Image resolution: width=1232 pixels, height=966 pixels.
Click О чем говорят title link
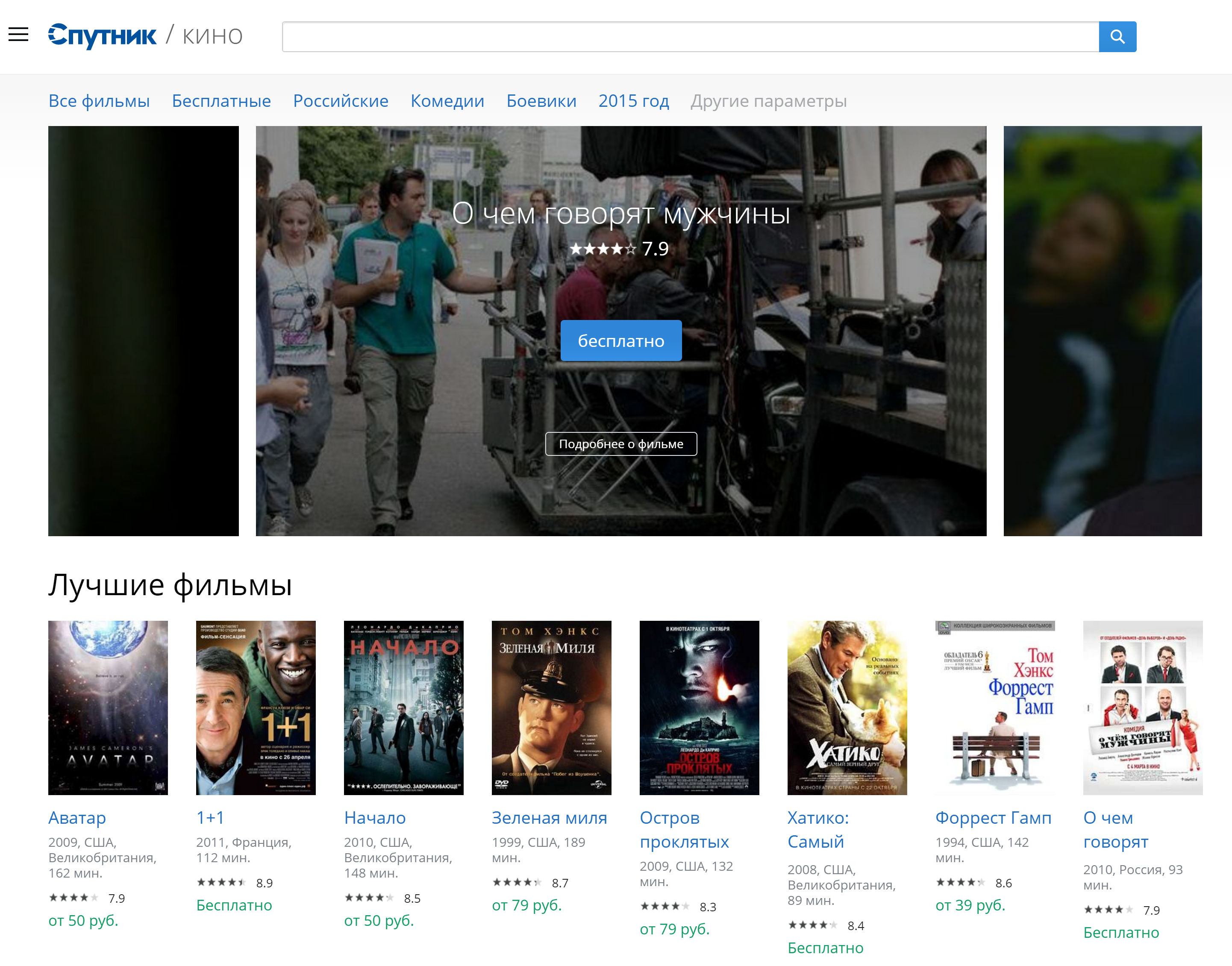(x=1115, y=830)
